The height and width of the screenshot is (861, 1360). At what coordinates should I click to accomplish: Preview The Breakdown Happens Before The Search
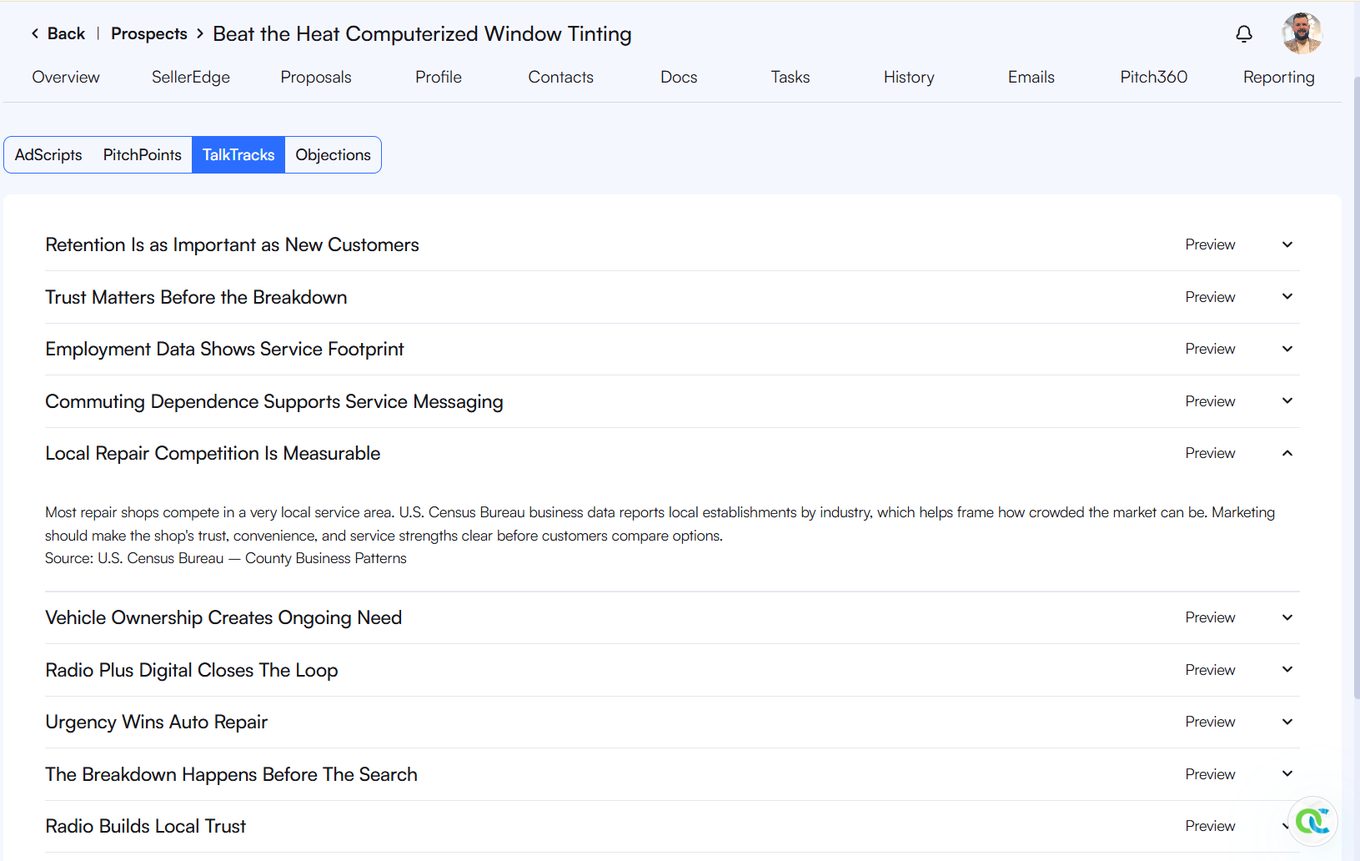pyautogui.click(x=1210, y=774)
